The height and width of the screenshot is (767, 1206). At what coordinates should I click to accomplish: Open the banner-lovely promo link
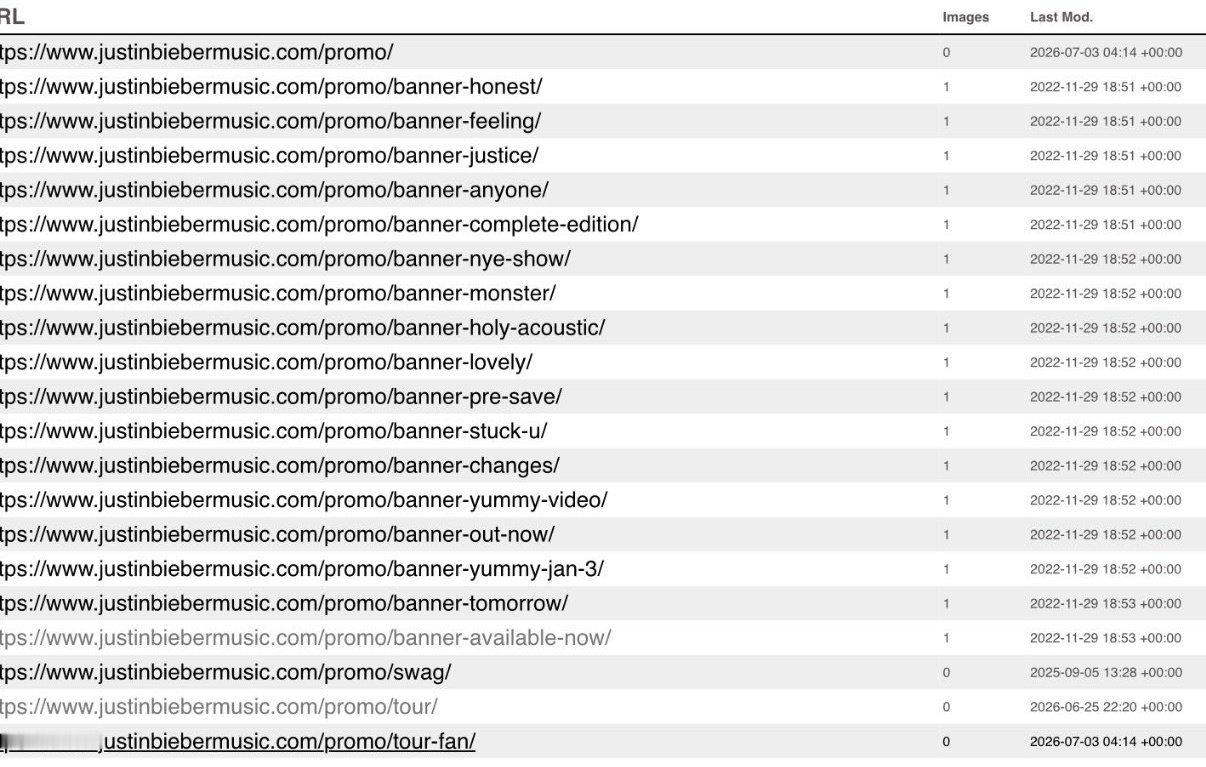(266, 362)
